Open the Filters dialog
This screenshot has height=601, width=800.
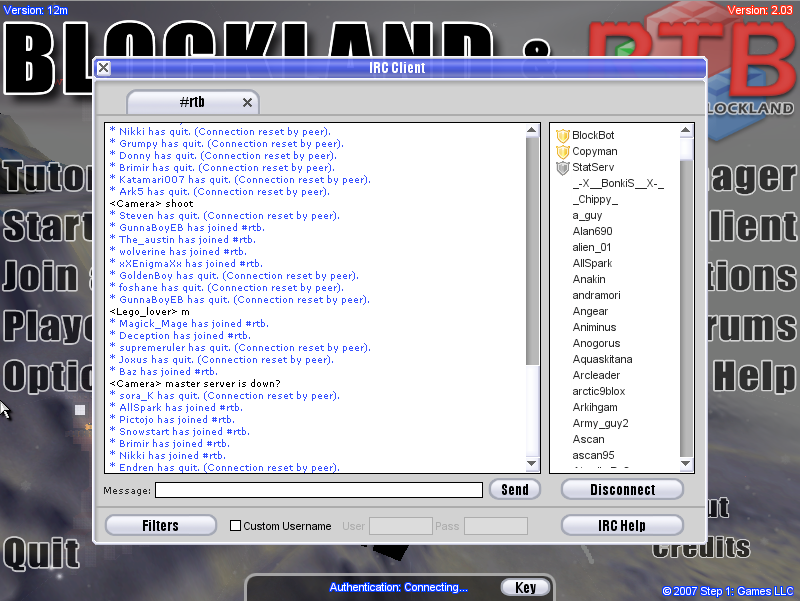click(x=161, y=525)
